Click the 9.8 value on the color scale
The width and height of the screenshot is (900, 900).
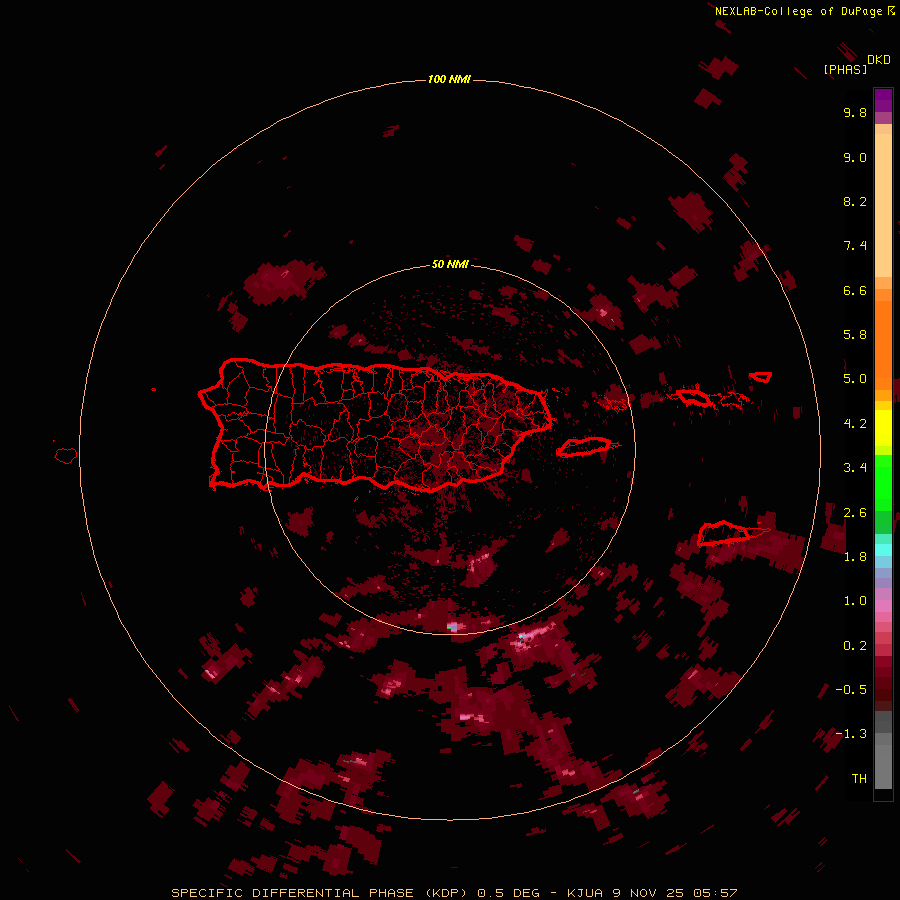point(855,112)
